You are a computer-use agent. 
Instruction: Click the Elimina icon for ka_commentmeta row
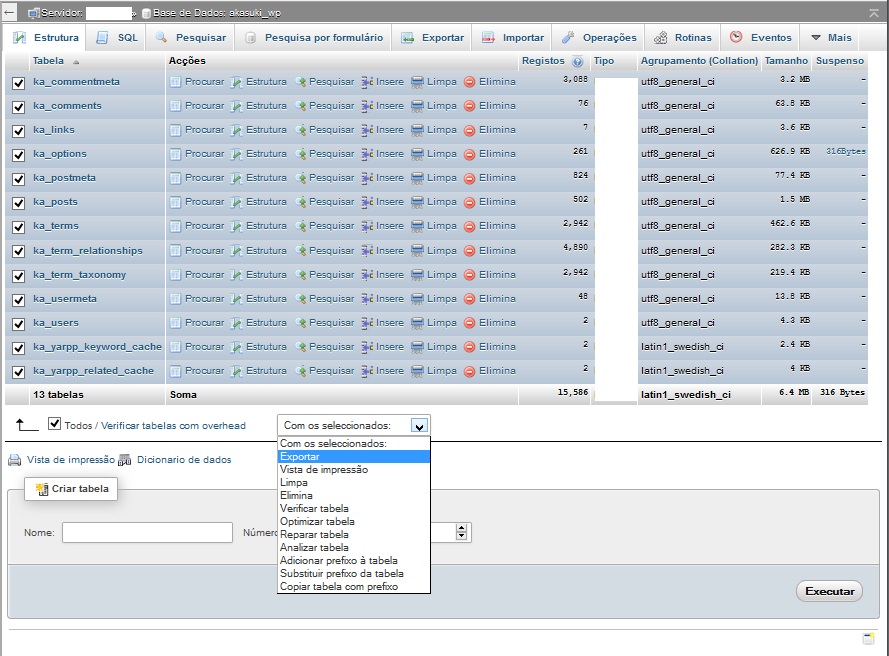point(469,82)
